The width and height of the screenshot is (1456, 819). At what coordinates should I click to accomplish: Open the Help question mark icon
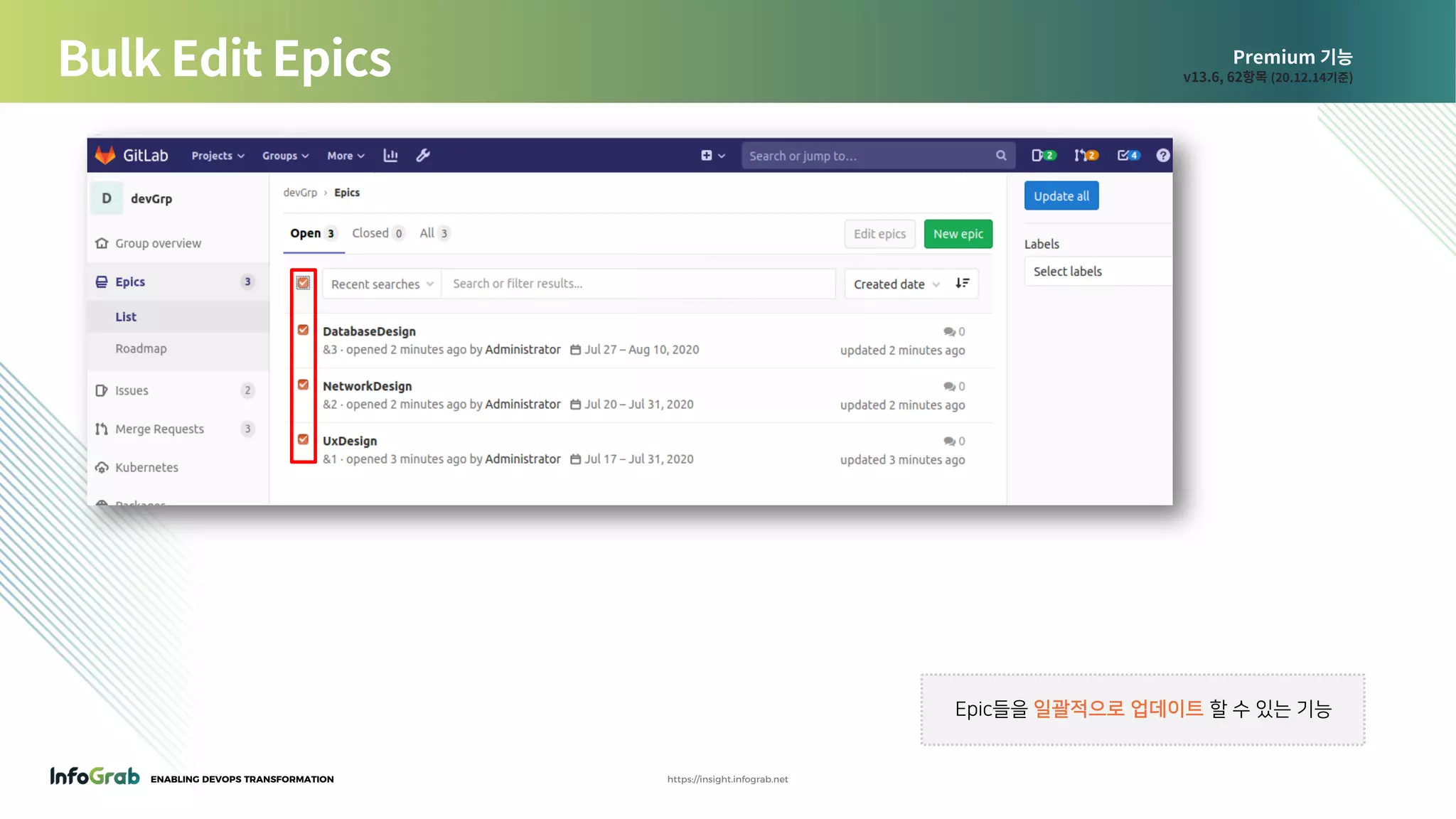click(x=1163, y=156)
